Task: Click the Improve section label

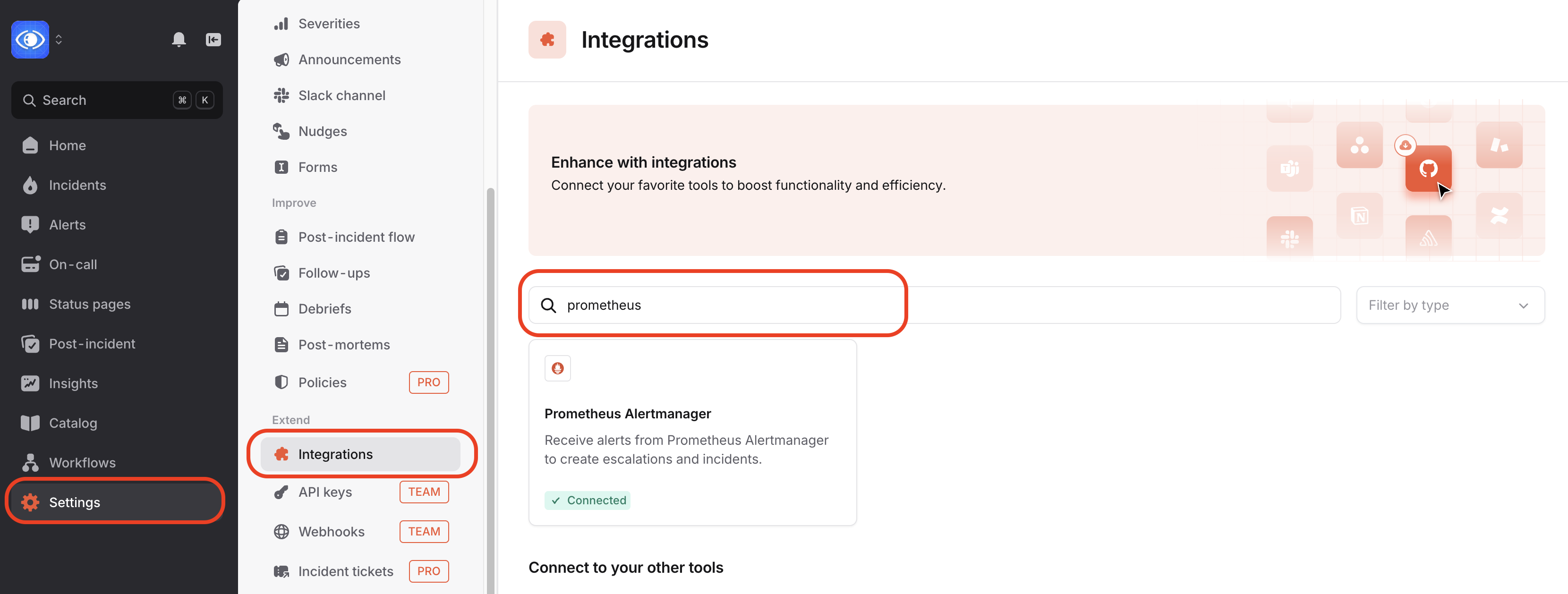Action: [294, 203]
